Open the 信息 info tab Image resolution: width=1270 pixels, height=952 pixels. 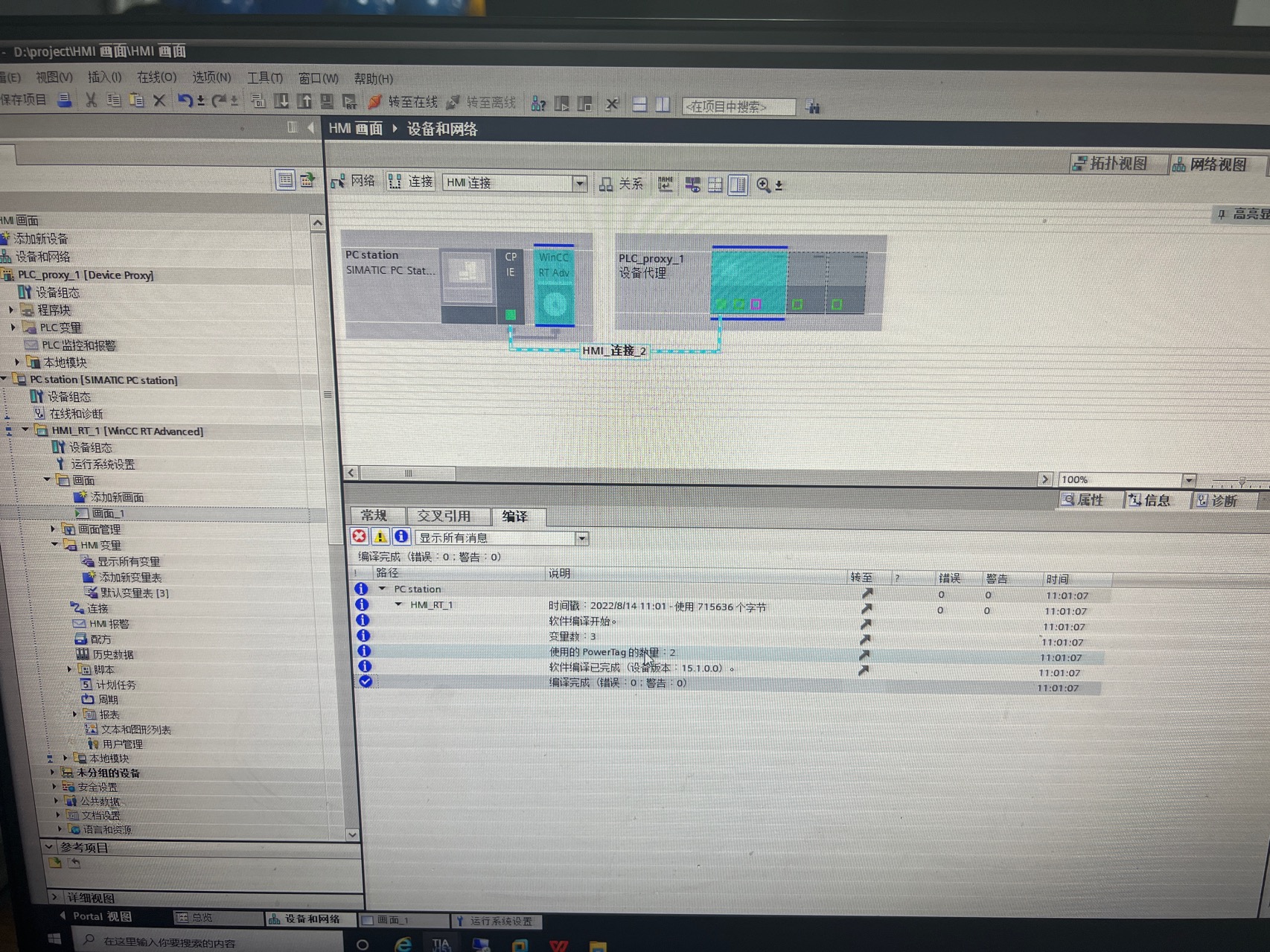coord(1150,501)
